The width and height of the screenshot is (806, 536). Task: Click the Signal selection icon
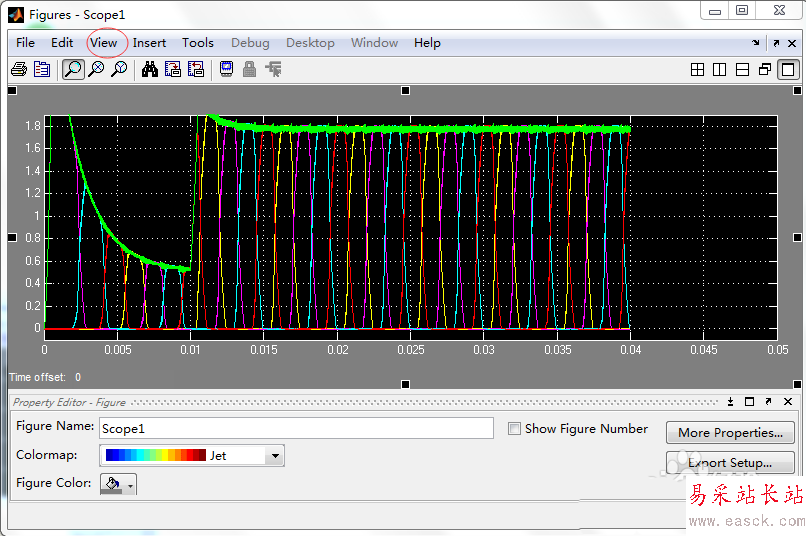click(x=273, y=69)
